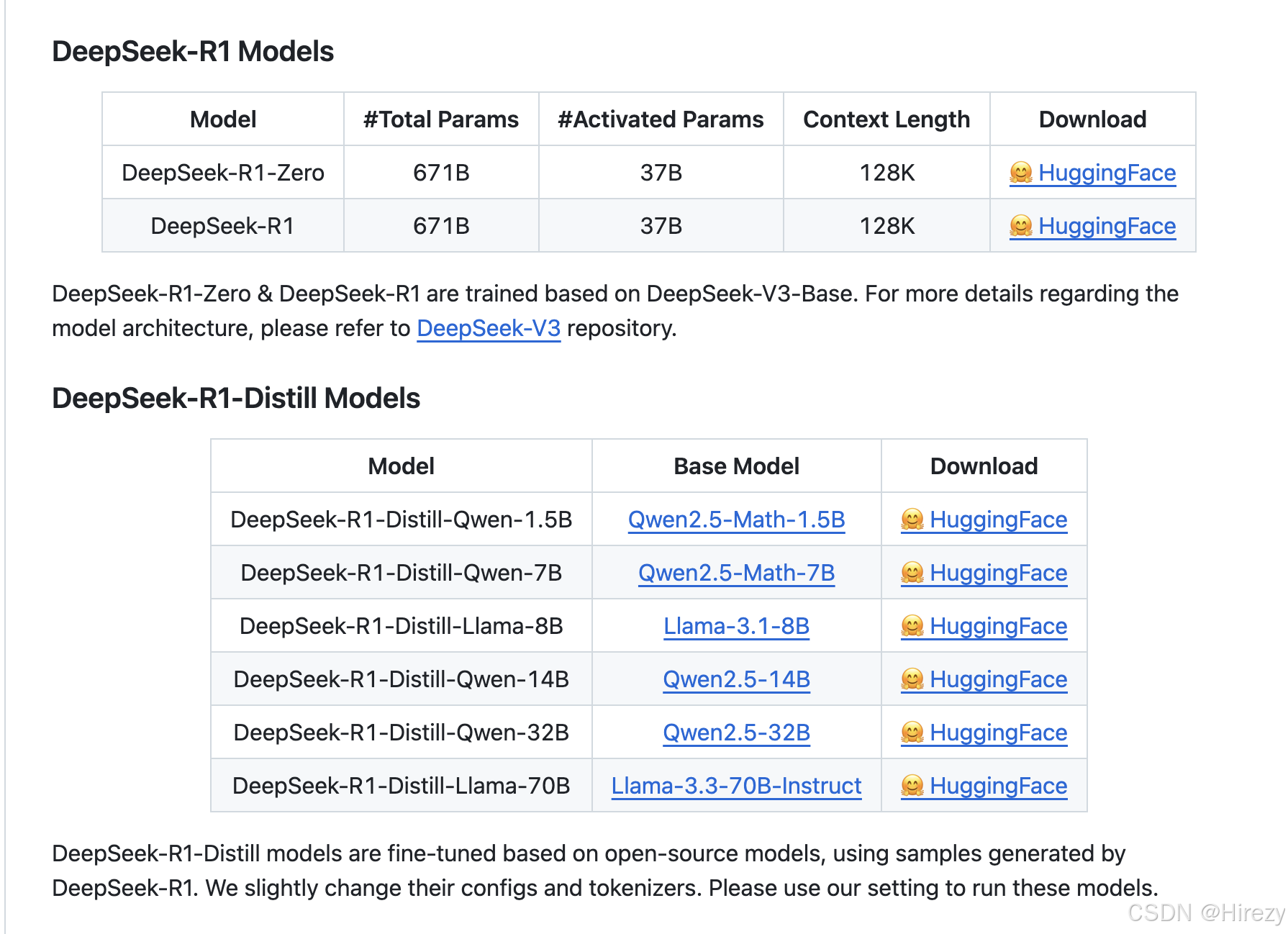Image resolution: width=1288 pixels, height=934 pixels.
Task: Open HuggingFace download for DeepSeek-R1-Distill-Llama-70B
Action: [984, 786]
